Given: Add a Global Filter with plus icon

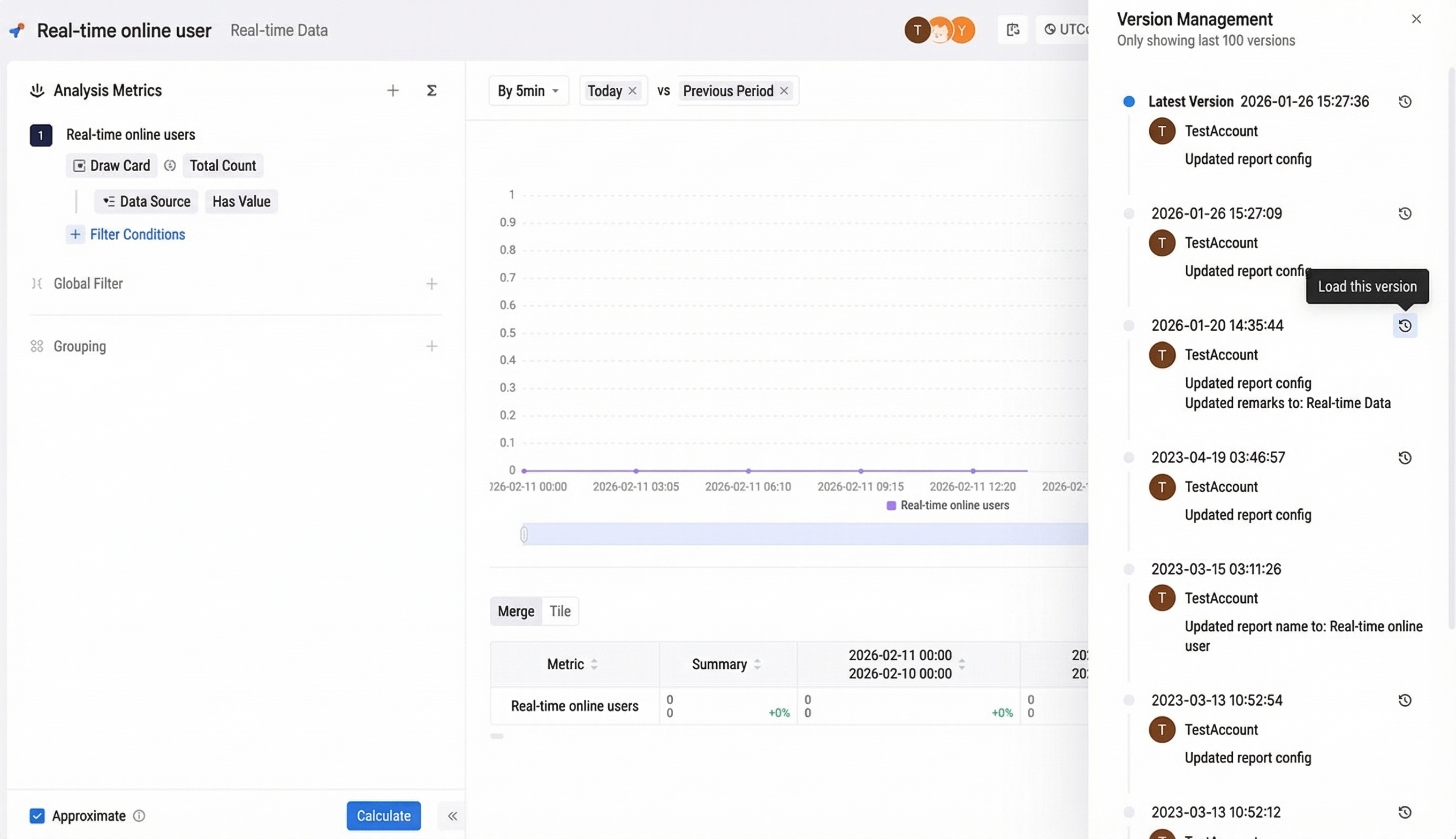Looking at the screenshot, I should [431, 284].
